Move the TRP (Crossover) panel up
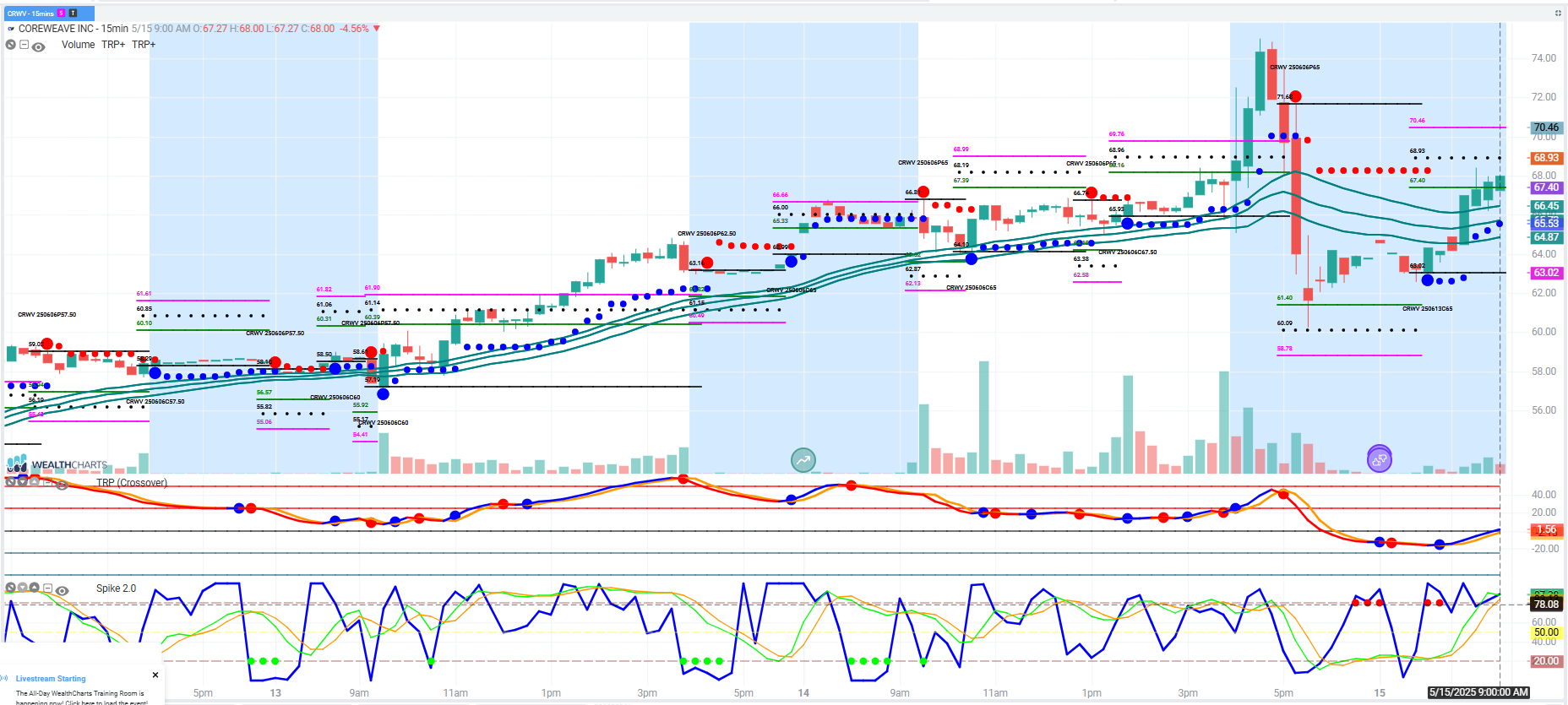The image size is (1568, 705). (x=34, y=481)
